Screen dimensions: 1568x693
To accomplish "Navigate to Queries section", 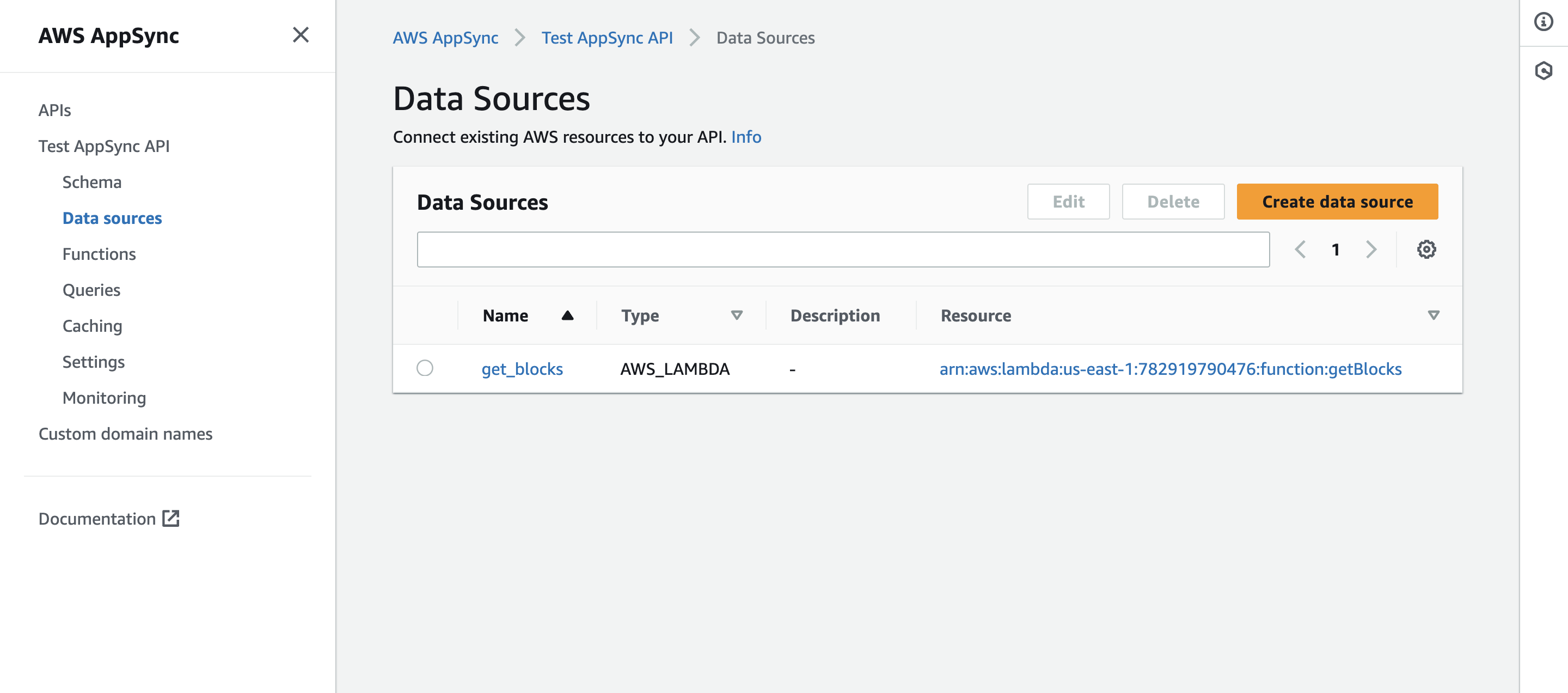I will [91, 290].
